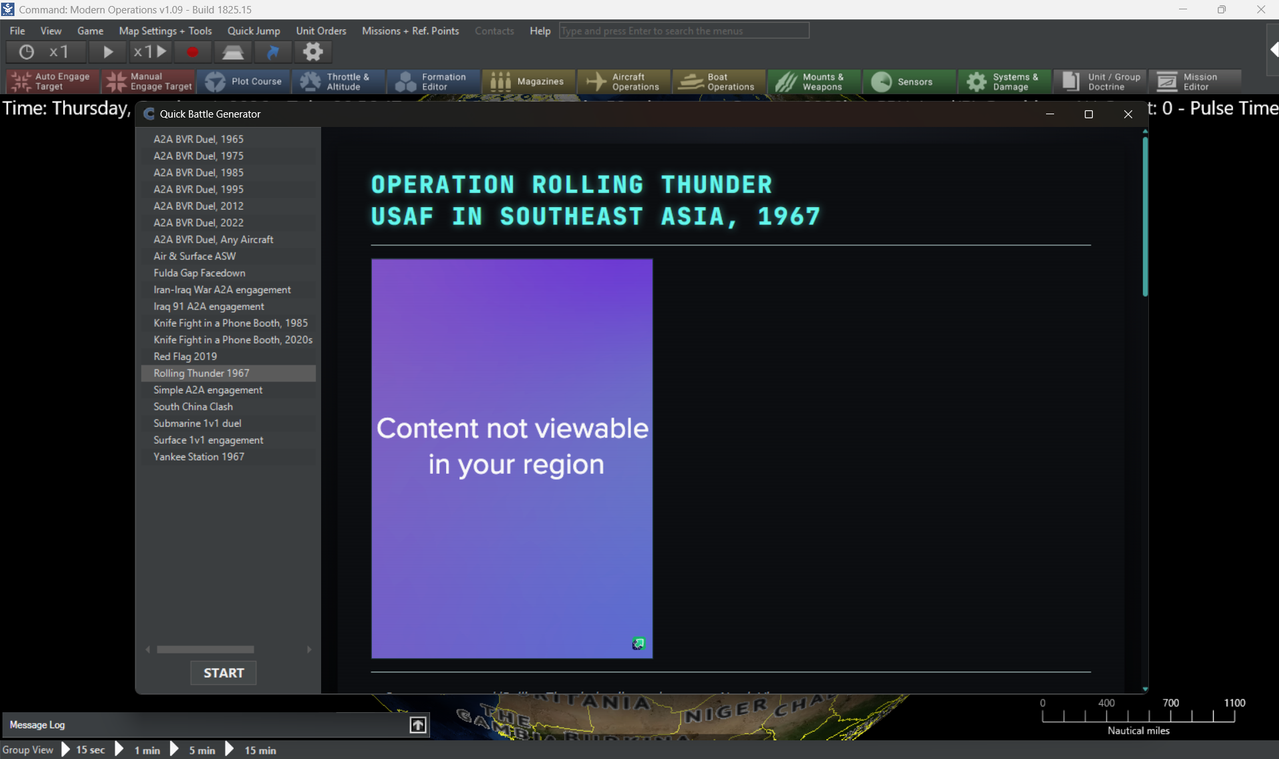Image resolution: width=1279 pixels, height=759 pixels.
Task: Expand the Message Log with up arrow
Action: [x=418, y=725]
